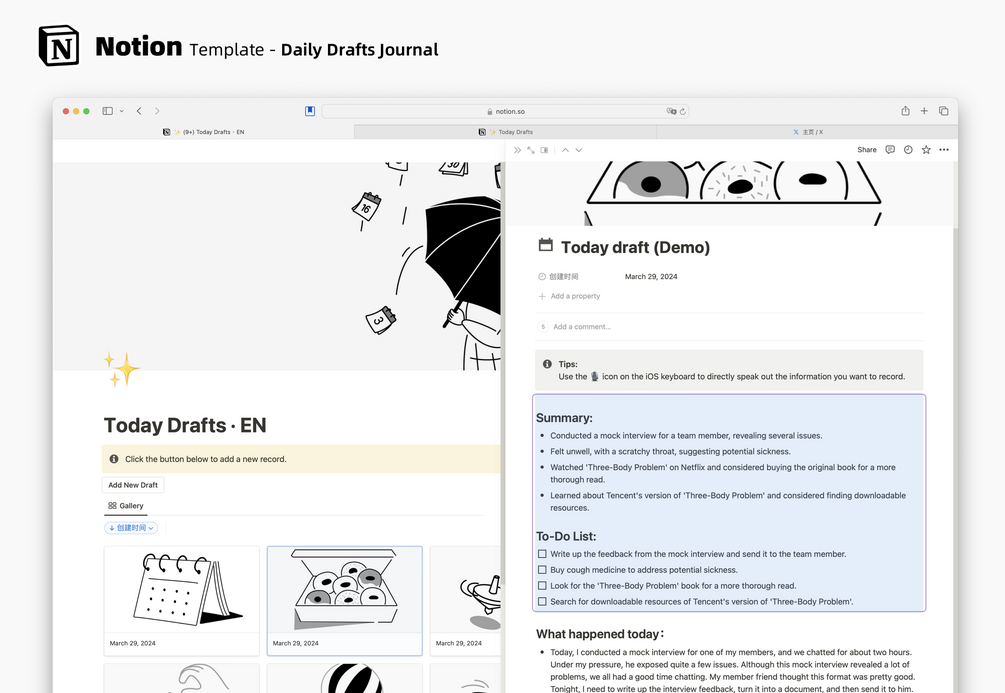Open the desk calendar gallery card
1005x693 pixels.
pyautogui.click(x=182, y=600)
